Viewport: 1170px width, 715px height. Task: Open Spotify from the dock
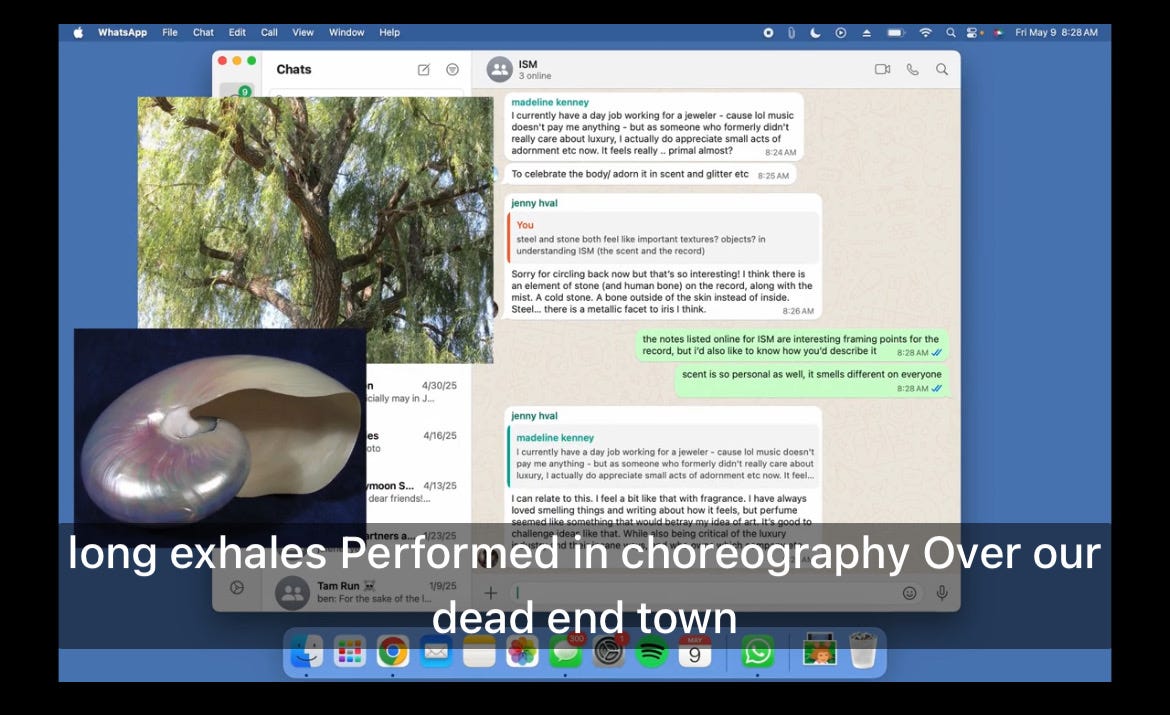[x=651, y=652]
